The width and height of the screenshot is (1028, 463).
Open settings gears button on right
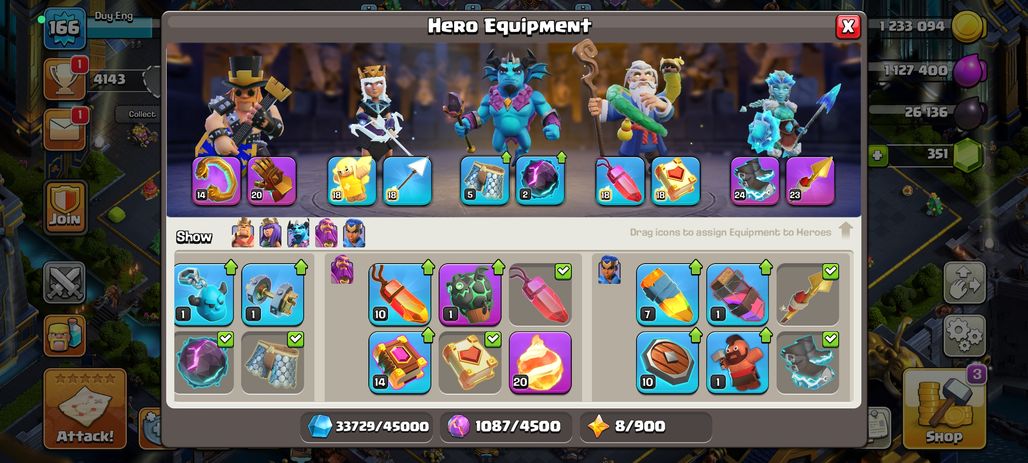point(964,335)
